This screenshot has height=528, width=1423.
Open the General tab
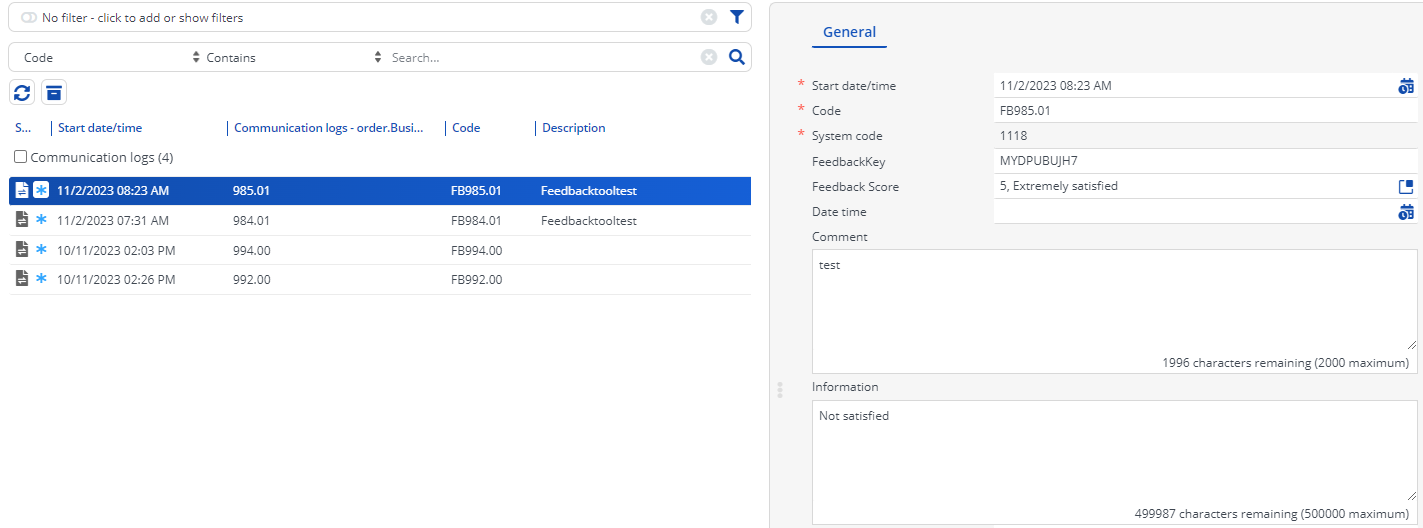pyautogui.click(x=849, y=33)
